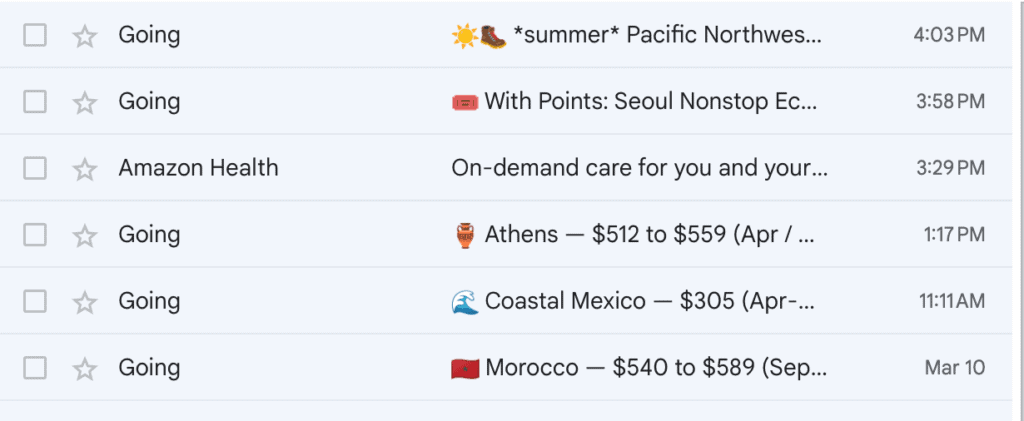This screenshot has width=1024, height=421.
Task: Star the Seoul Nonstop points email
Action: (x=85, y=102)
